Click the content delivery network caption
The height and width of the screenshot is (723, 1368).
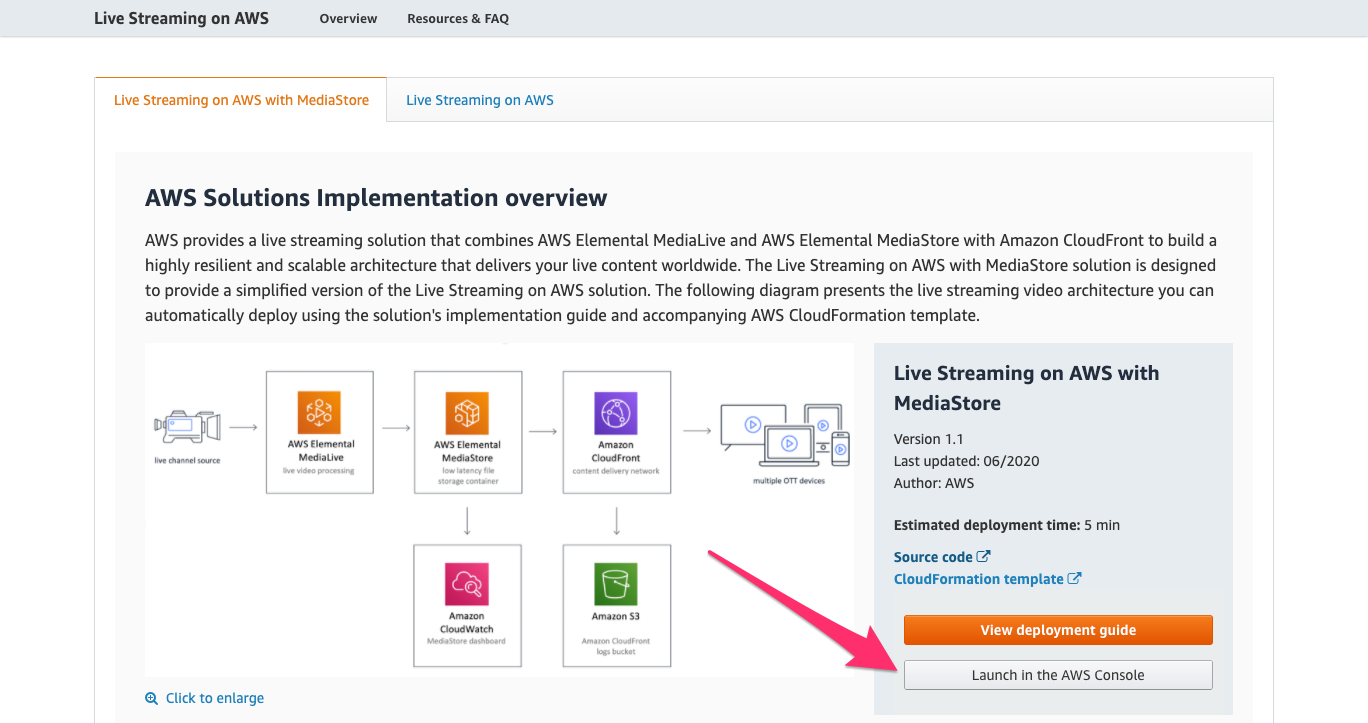[616, 471]
